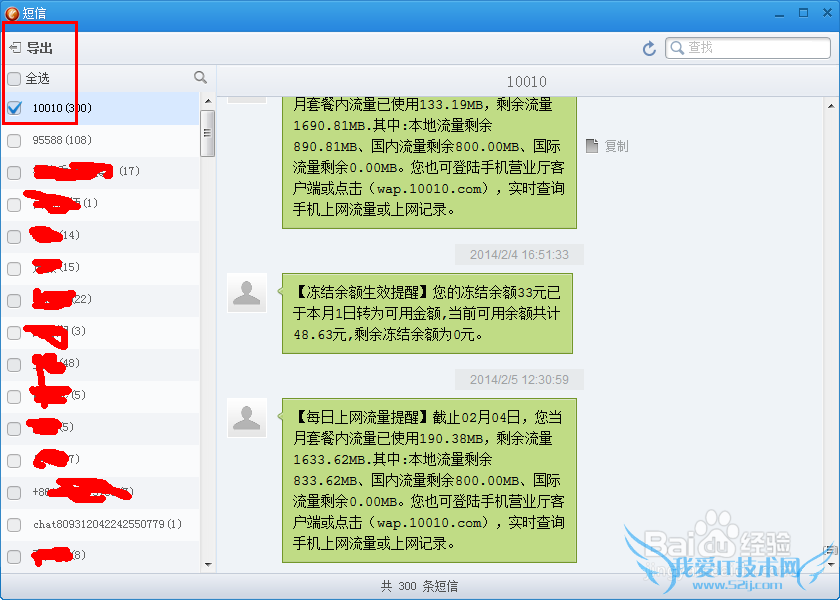Click the magnifier icon inside the 查找 box
This screenshot has width=840, height=600.
[x=677, y=48]
